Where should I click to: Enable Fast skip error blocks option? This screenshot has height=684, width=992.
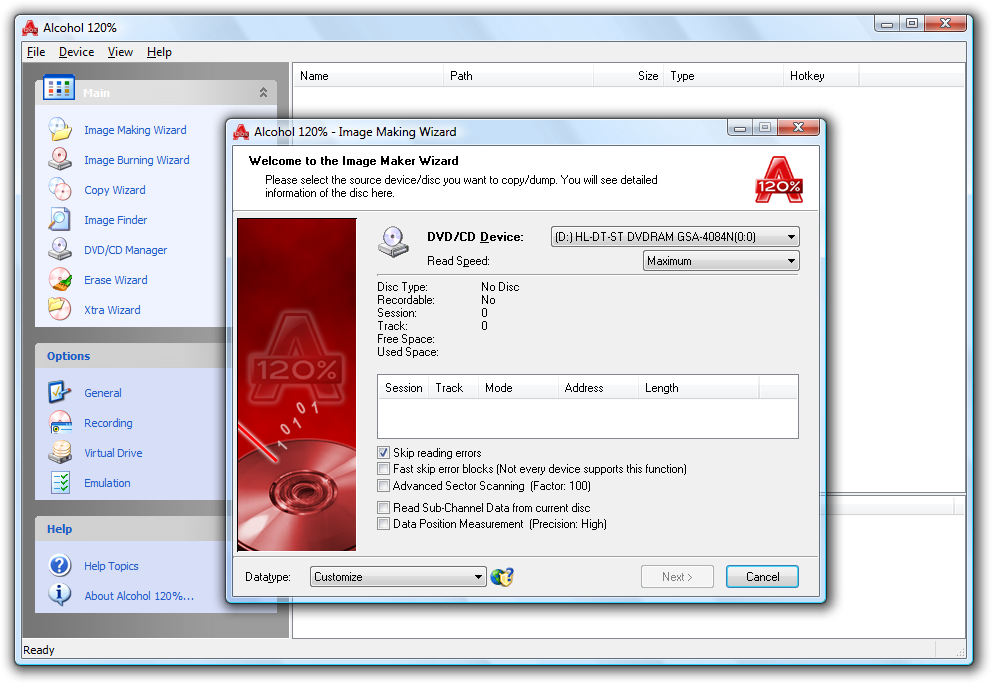(x=384, y=469)
